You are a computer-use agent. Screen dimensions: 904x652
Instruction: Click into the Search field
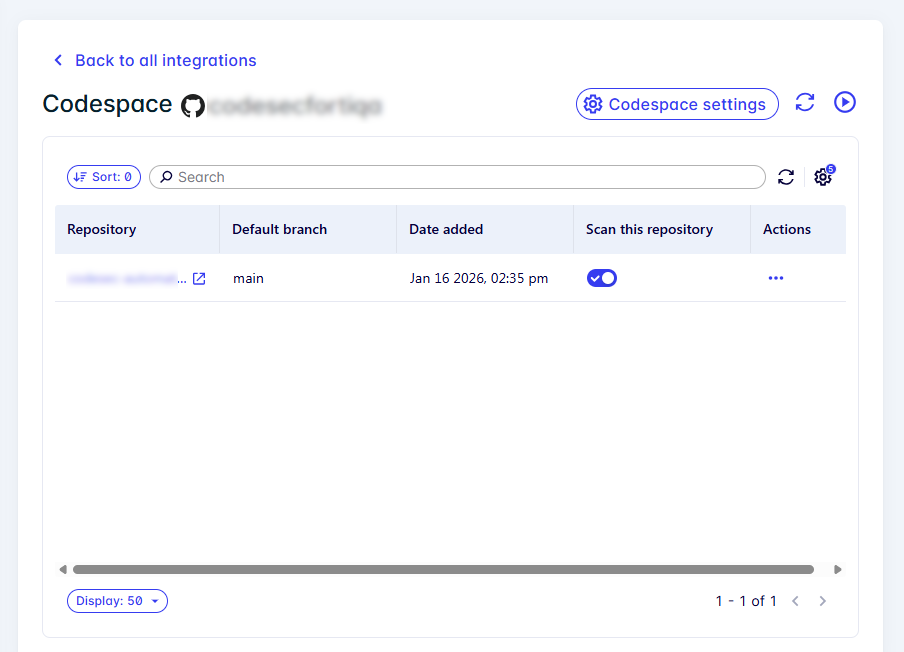[457, 177]
